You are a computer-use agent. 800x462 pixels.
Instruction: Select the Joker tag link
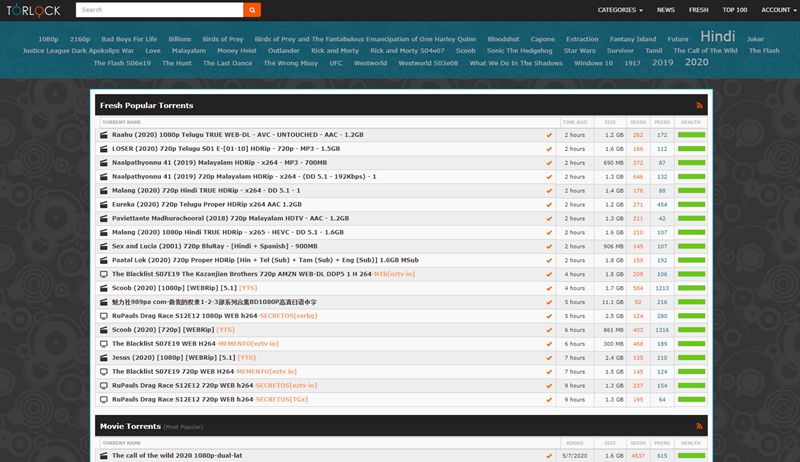pyautogui.click(x=755, y=39)
